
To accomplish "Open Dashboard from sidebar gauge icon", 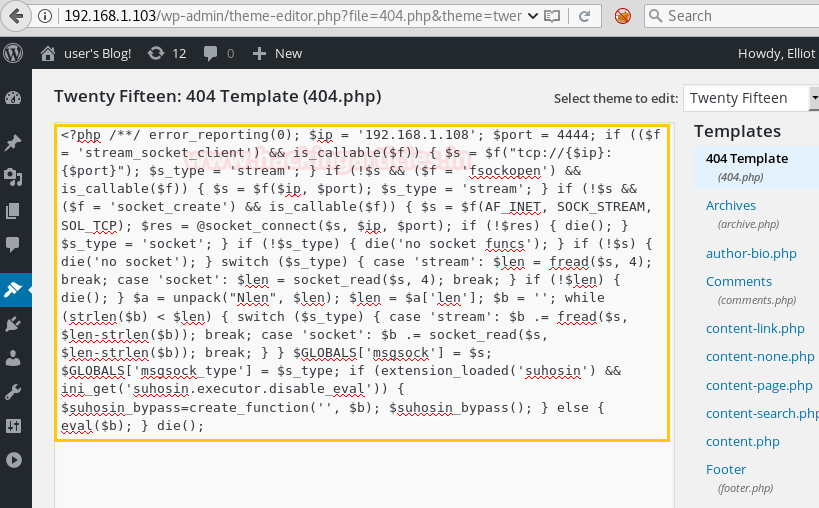I will [x=13, y=98].
